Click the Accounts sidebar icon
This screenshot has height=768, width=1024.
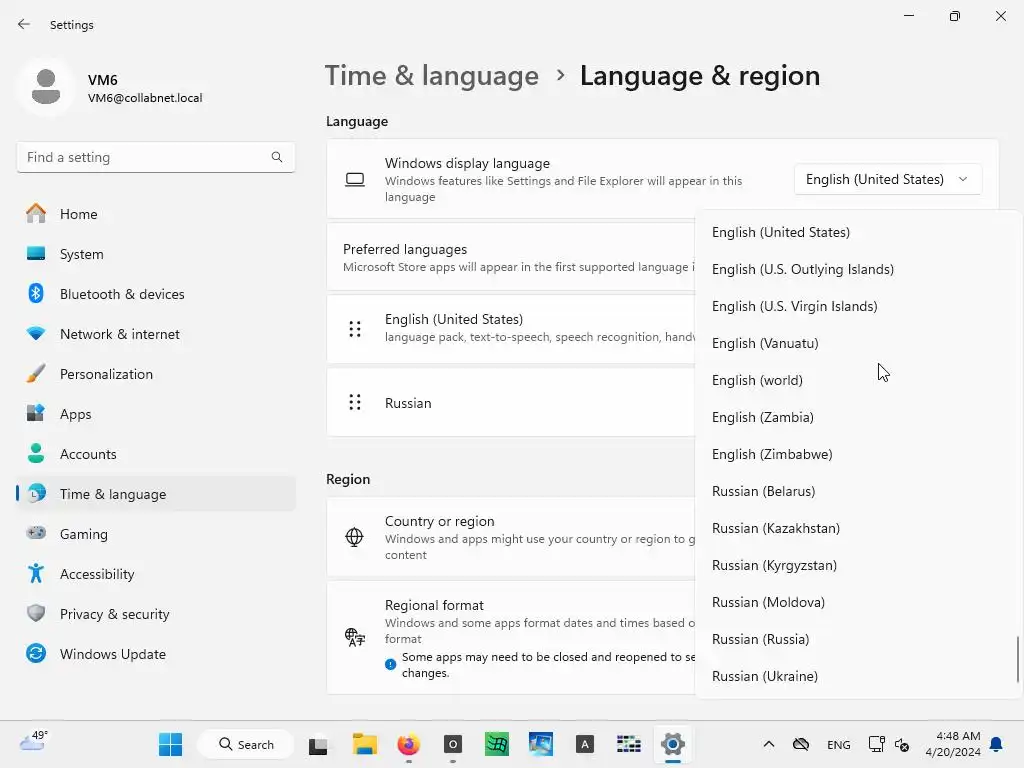tap(36, 453)
